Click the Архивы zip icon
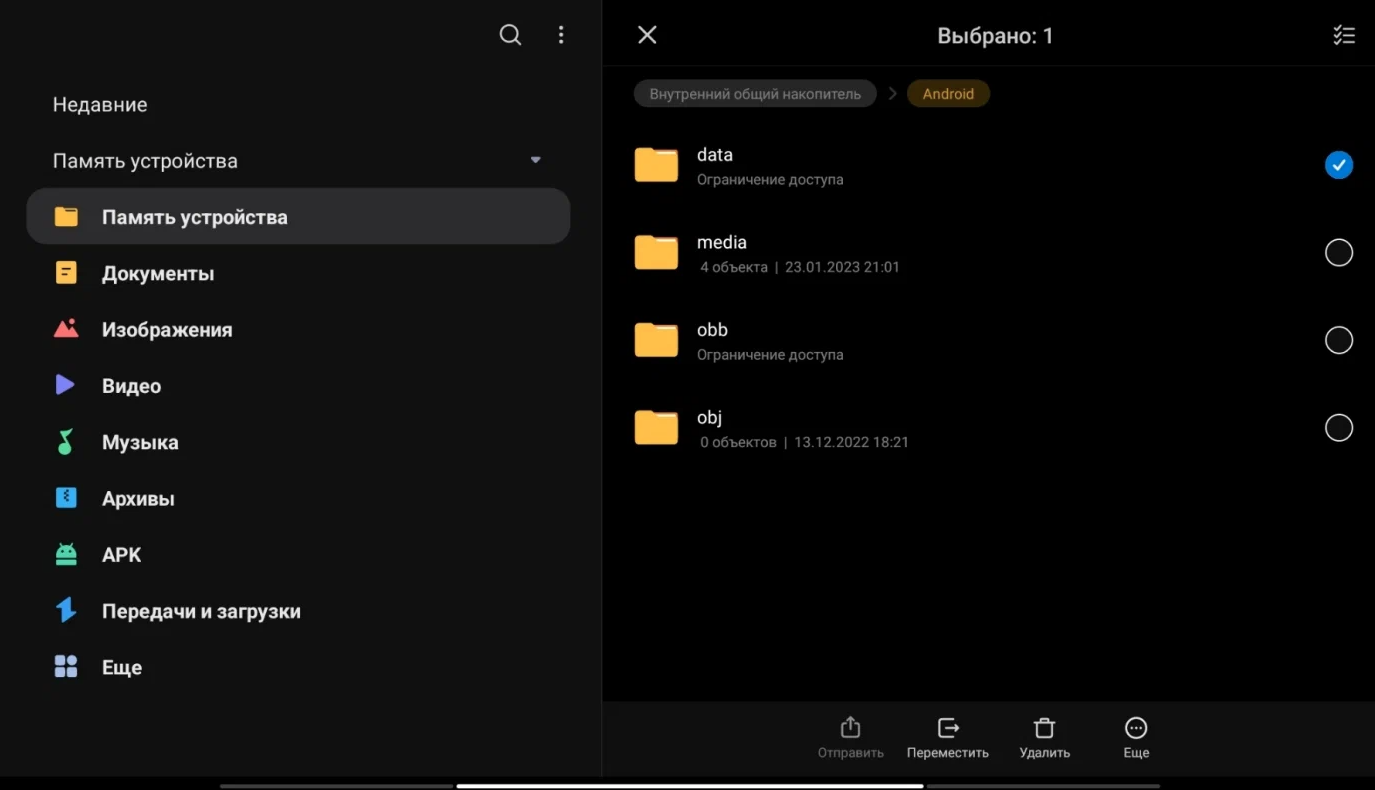The image size is (1375, 790). tap(66, 498)
